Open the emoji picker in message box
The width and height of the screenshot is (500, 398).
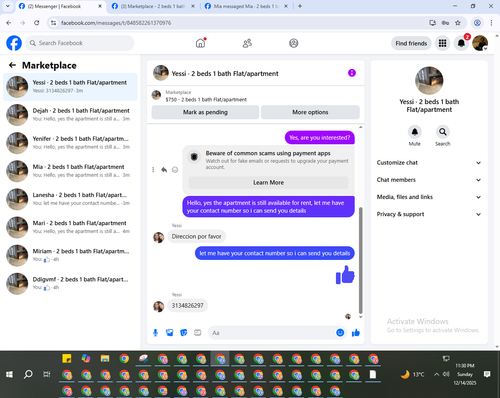point(340,332)
